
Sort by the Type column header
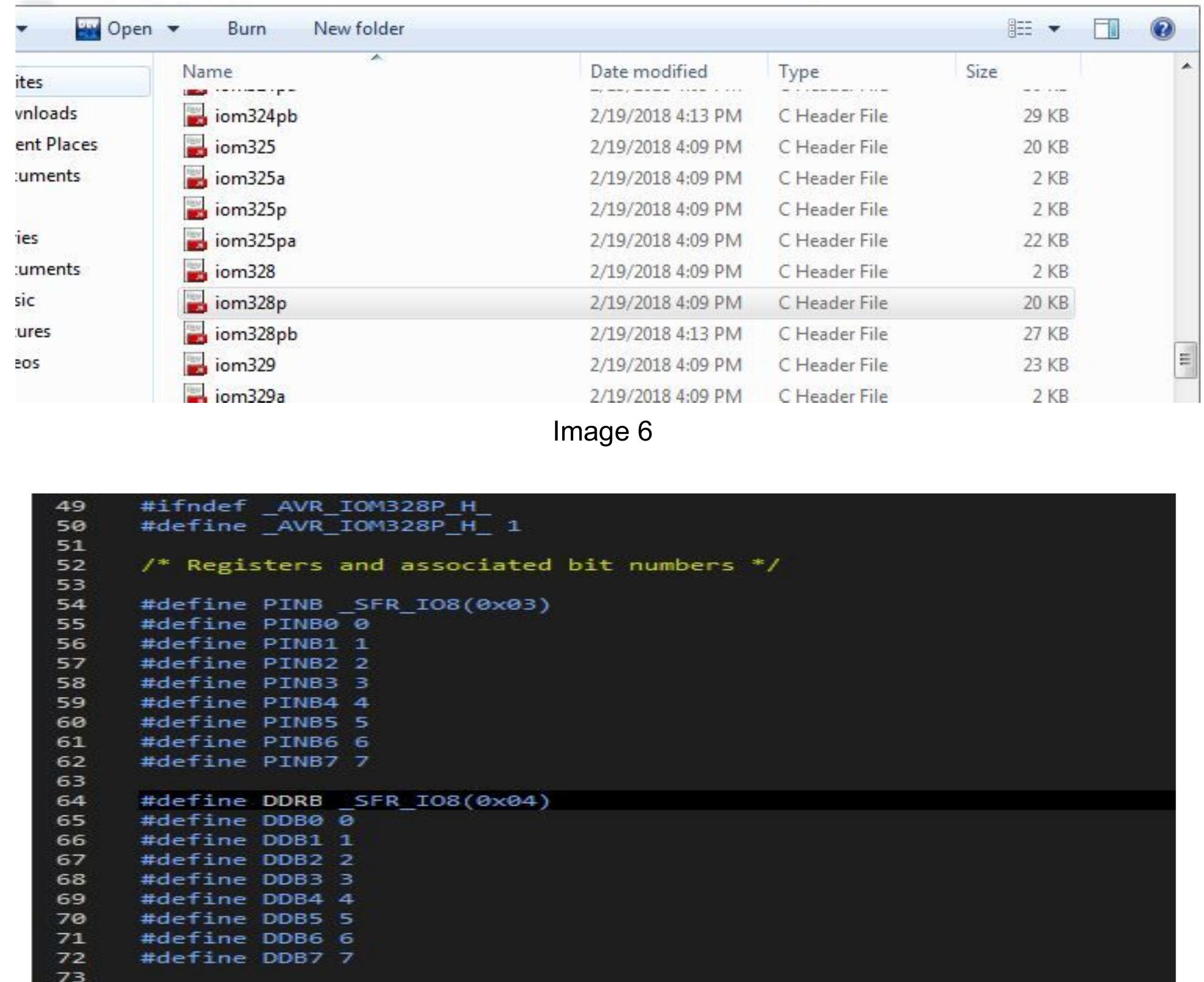[x=798, y=72]
